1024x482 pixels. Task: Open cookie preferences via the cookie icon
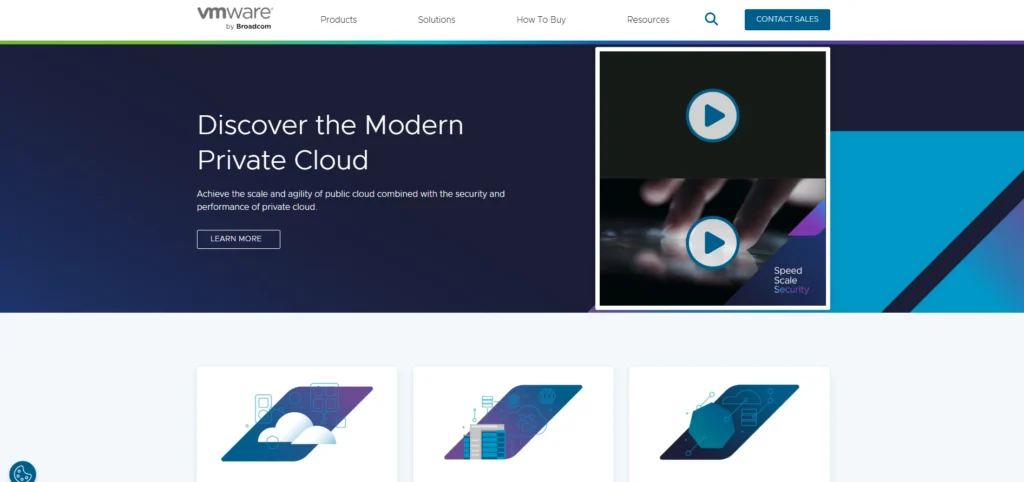point(22,472)
